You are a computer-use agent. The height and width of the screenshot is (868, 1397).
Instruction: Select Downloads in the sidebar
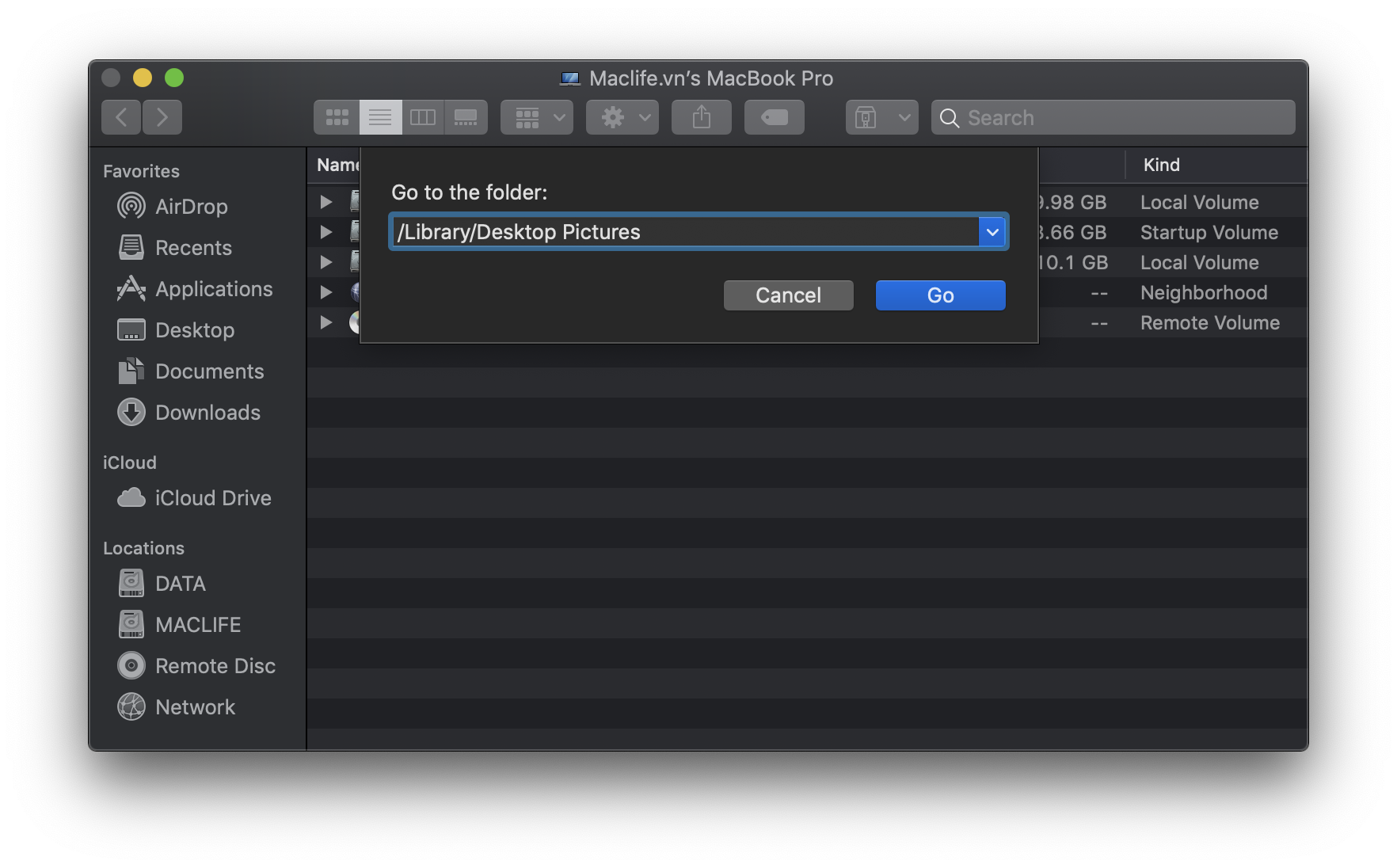tap(207, 413)
